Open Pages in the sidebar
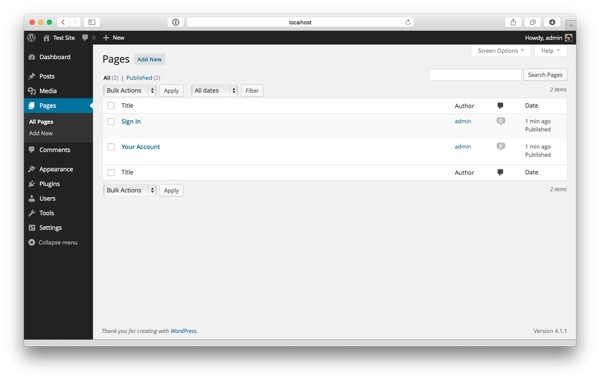600x381 pixels. pos(58,105)
